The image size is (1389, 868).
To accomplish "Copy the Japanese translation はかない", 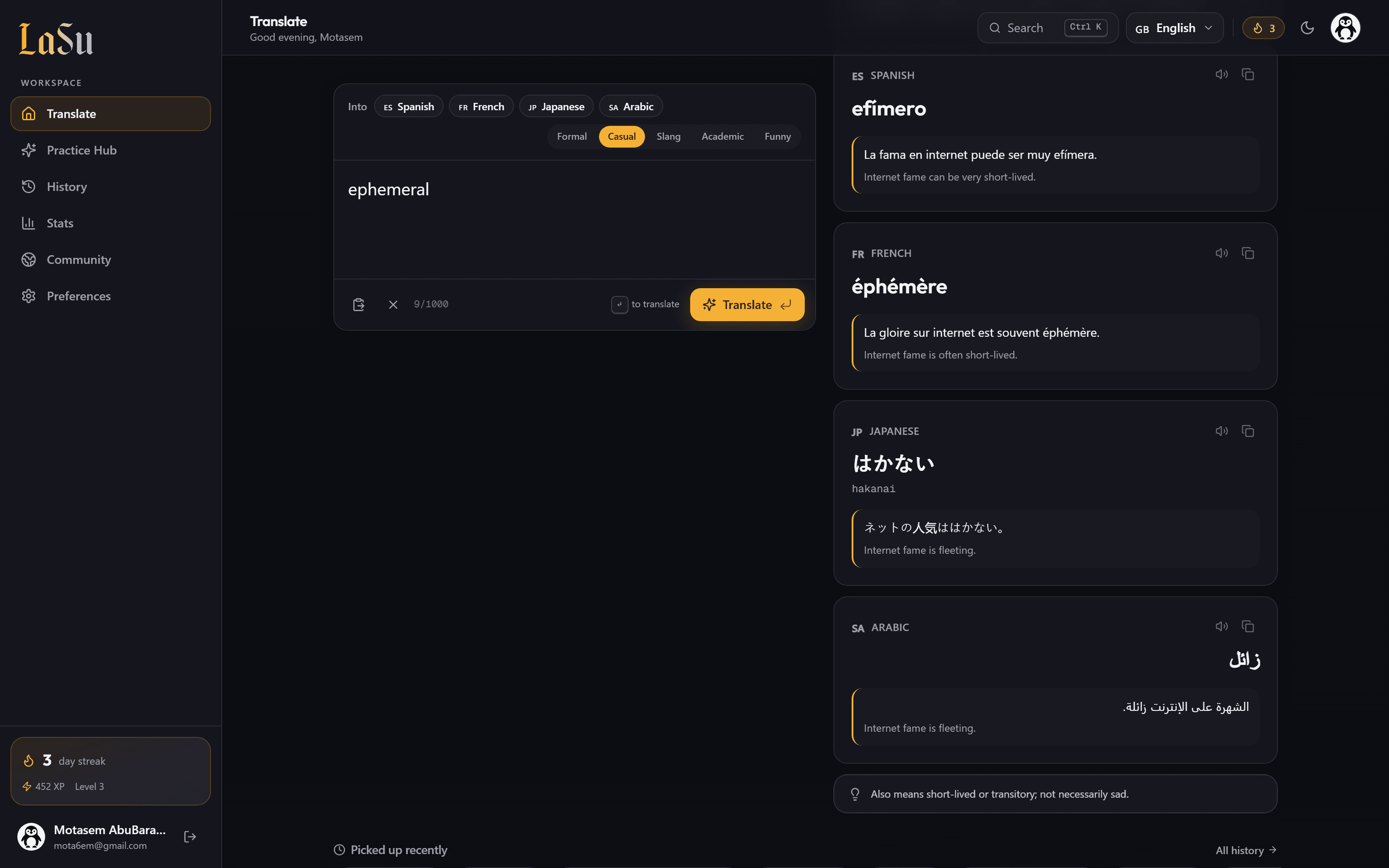I will 1248,431.
